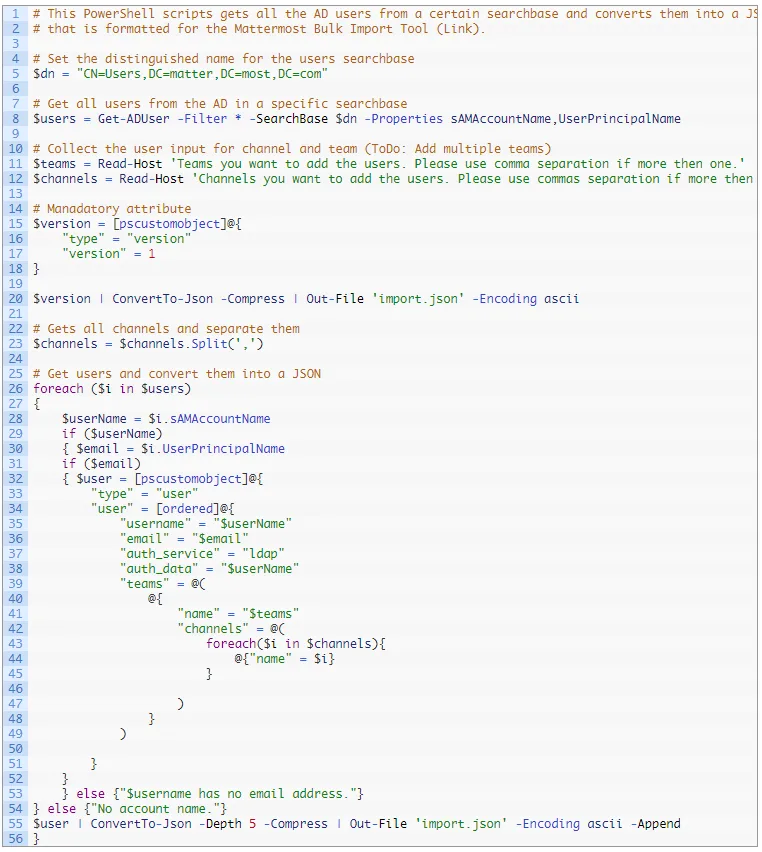762x852 pixels.
Task: Click the "username" key on line 35
Action: [155, 524]
